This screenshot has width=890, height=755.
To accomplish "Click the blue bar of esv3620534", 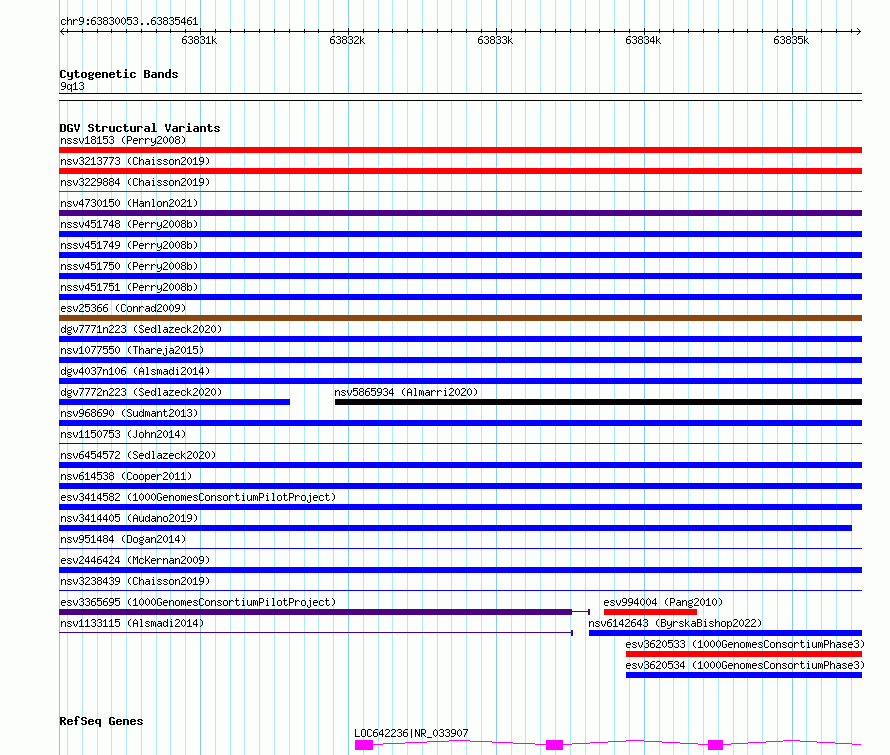I will tap(744, 675).
